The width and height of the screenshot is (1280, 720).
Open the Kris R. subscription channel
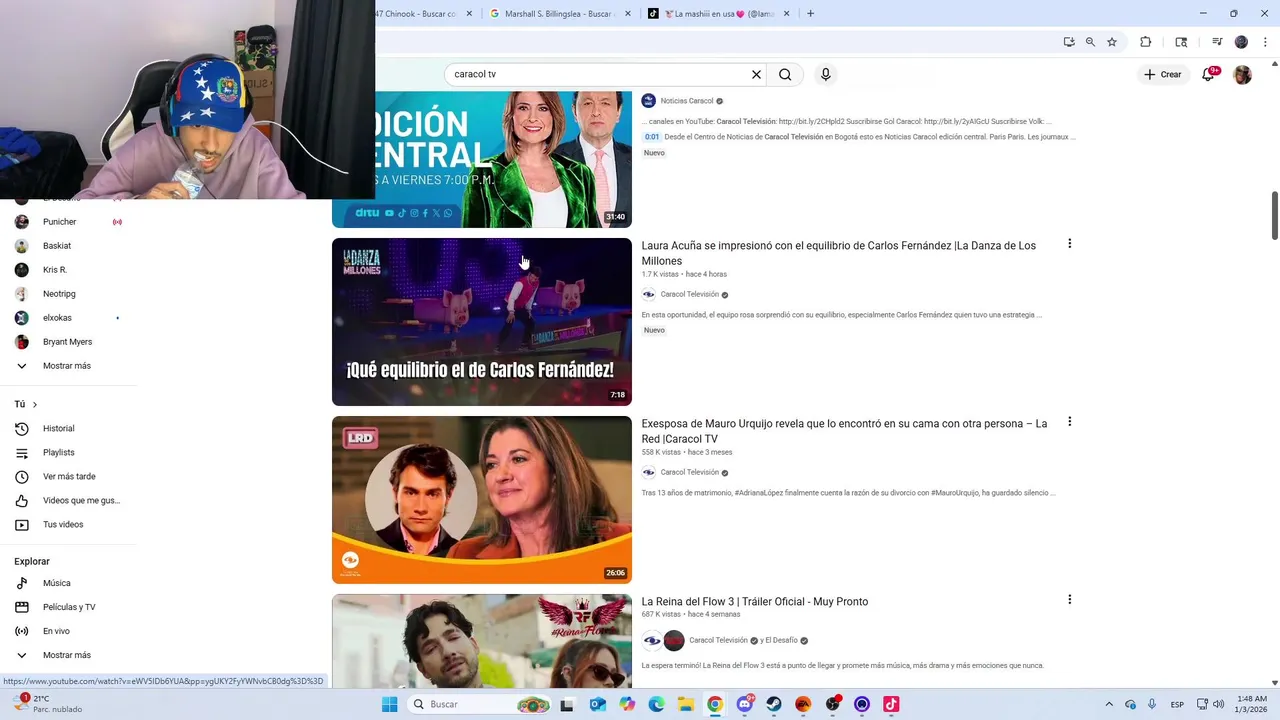tap(55, 270)
